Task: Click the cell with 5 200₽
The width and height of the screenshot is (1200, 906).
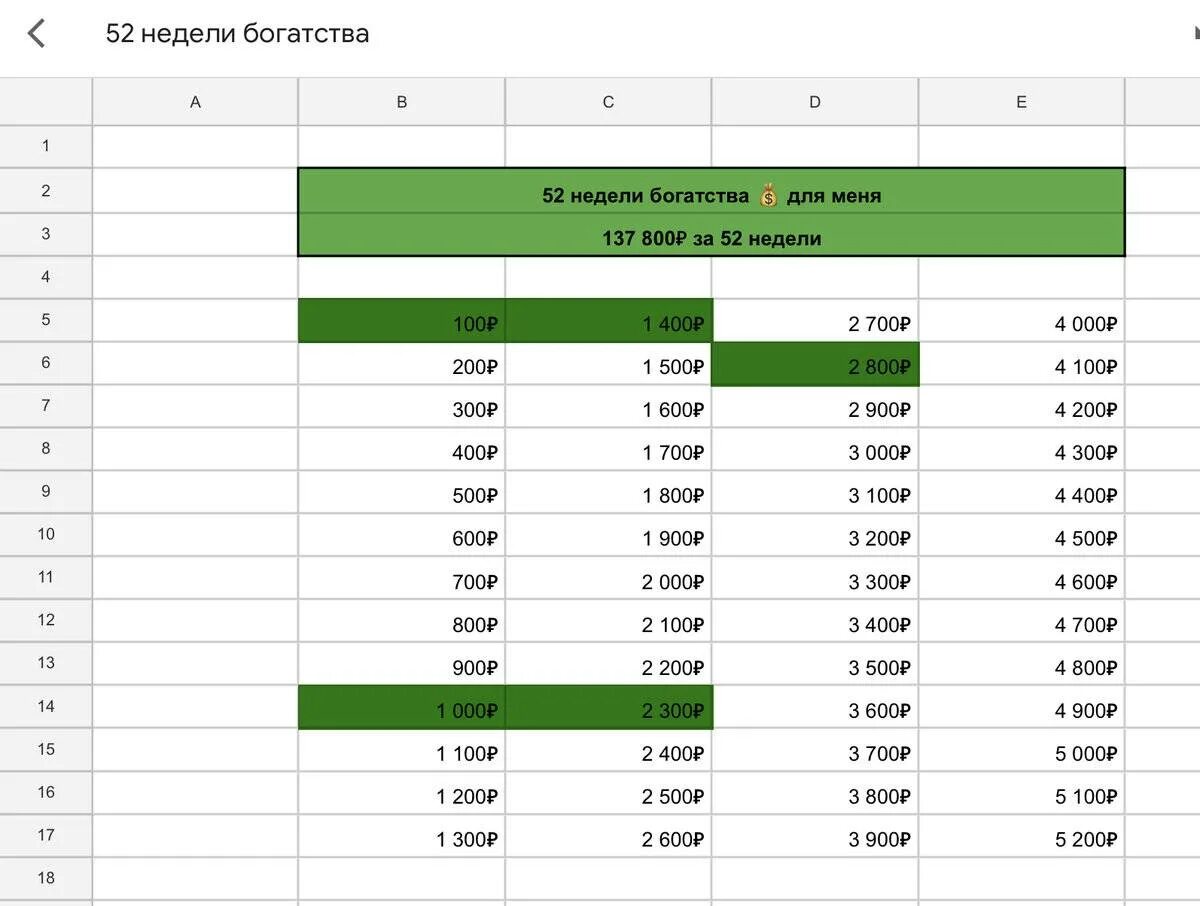Action: [1021, 836]
